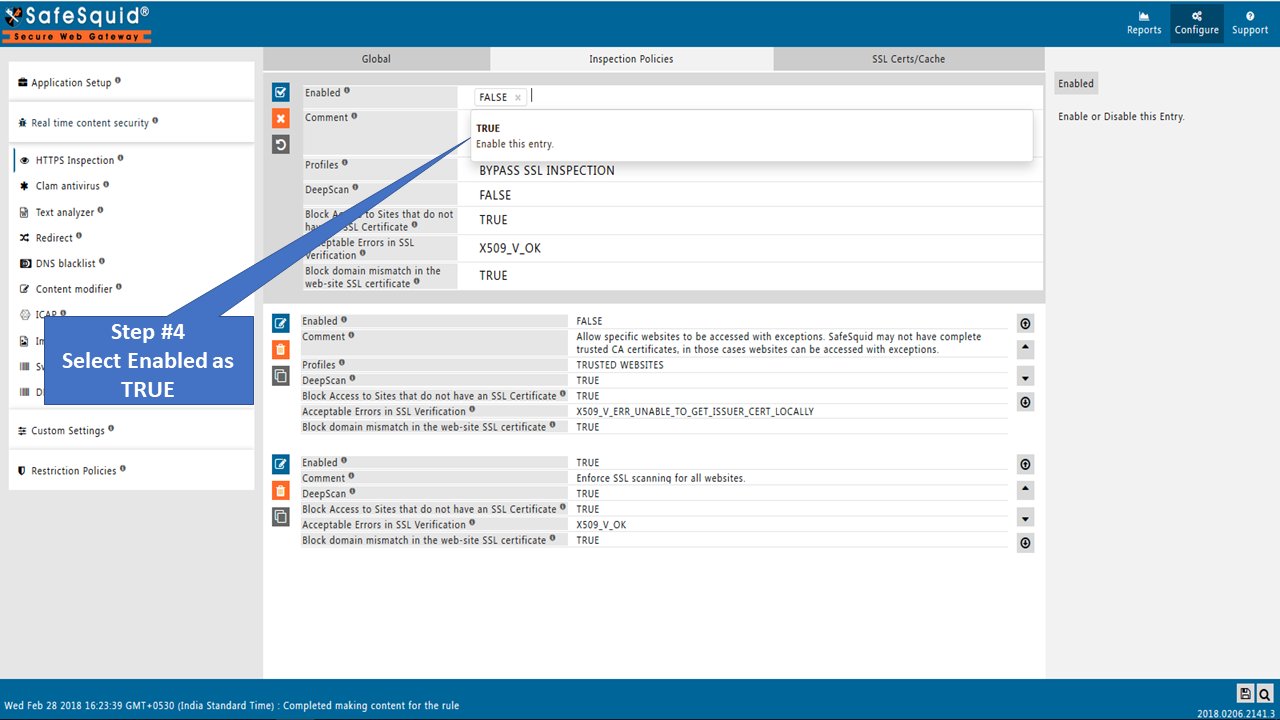Open the Reports page

coord(1144,23)
